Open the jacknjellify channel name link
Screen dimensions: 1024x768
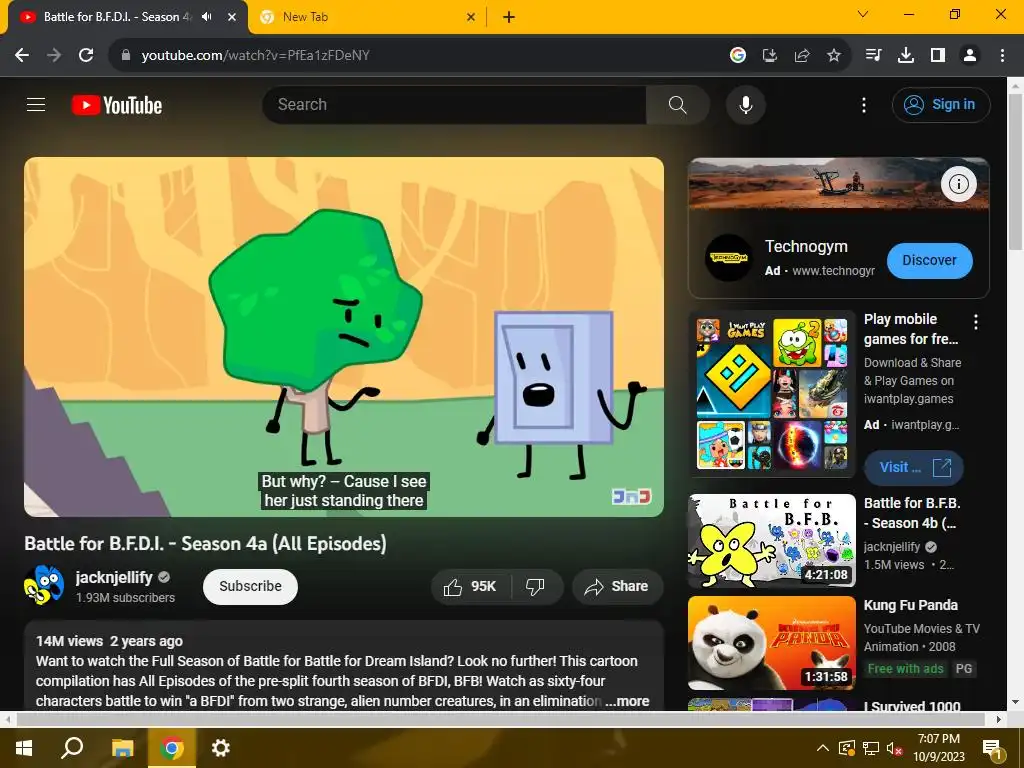114,577
